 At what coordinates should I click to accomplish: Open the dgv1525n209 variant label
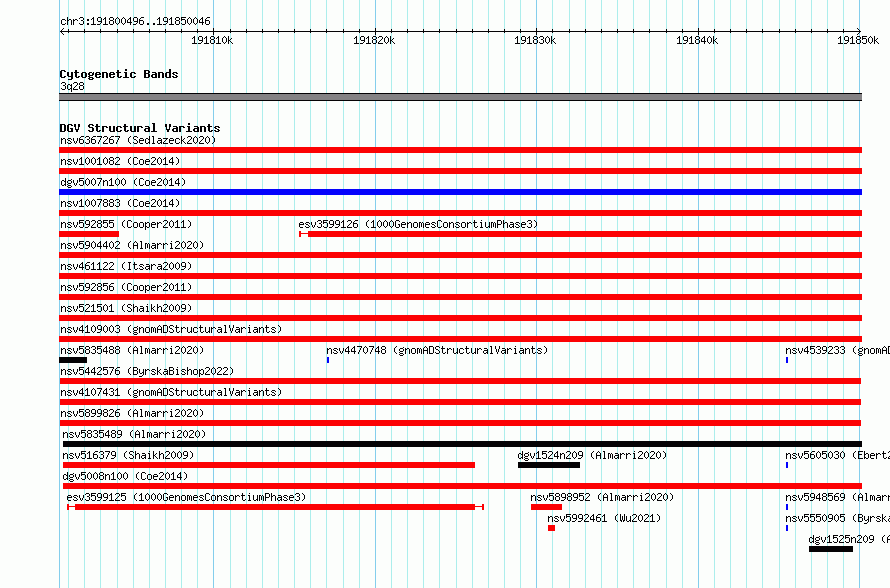[849, 539]
